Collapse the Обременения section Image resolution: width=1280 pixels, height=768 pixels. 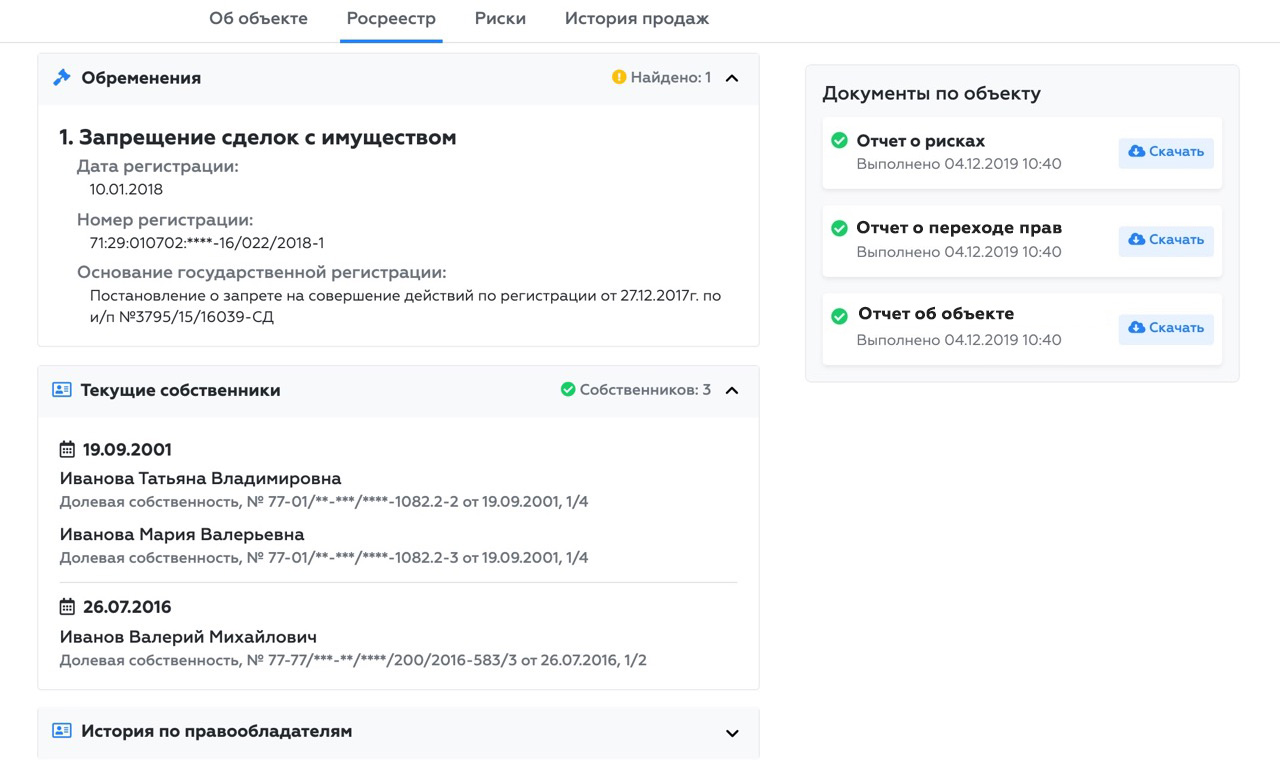point(732,78)
